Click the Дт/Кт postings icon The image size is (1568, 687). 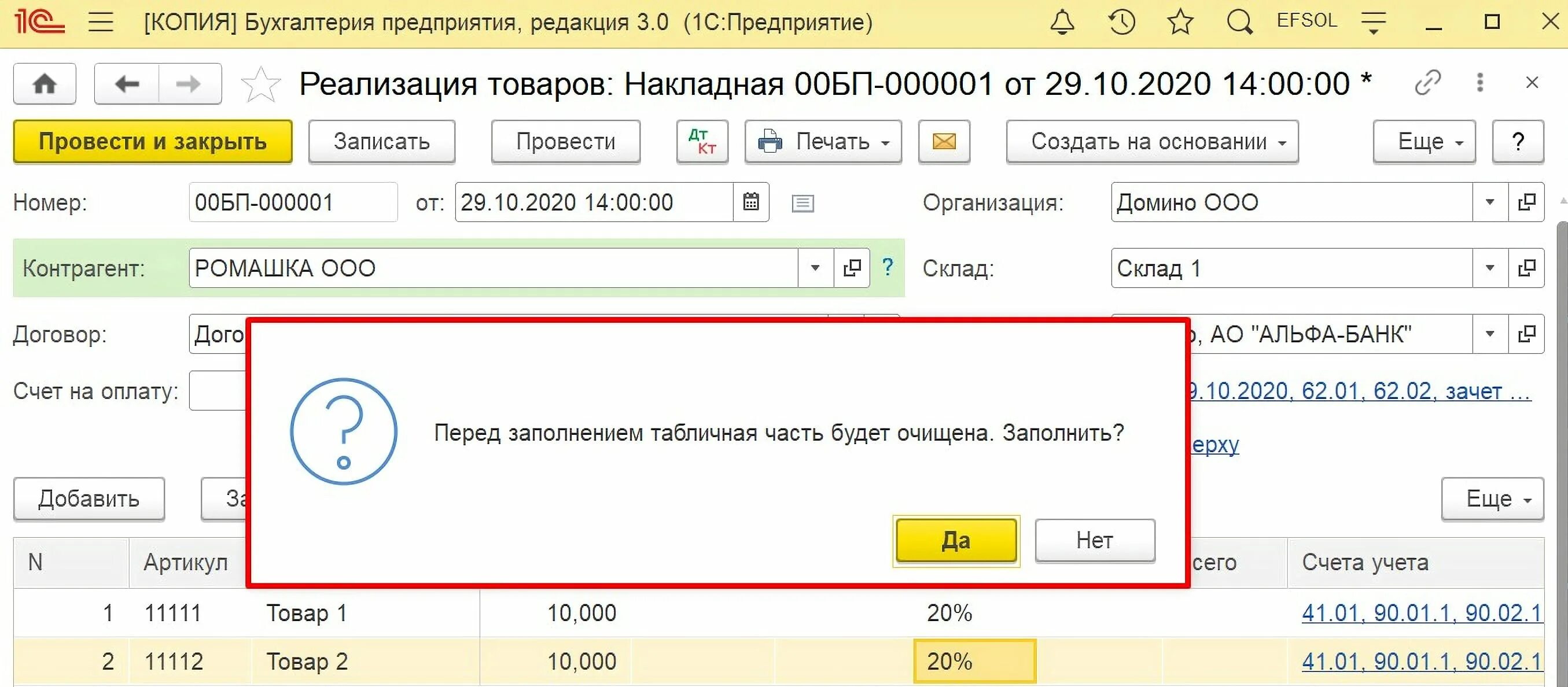coord(702,142)
